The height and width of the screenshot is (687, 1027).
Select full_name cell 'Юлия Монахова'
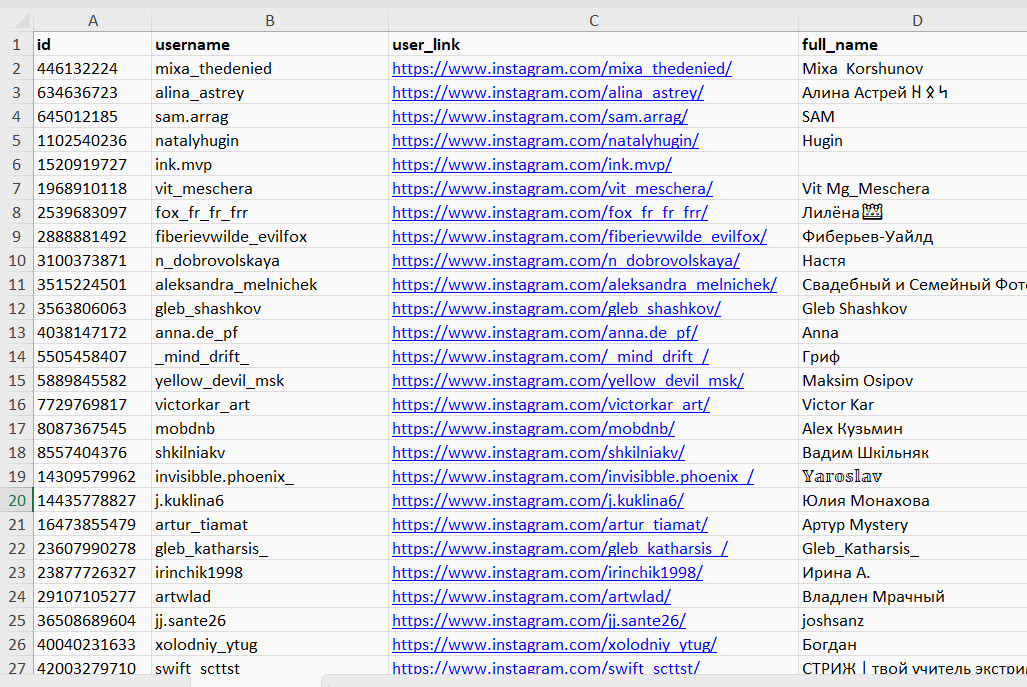tap(913, 500)
